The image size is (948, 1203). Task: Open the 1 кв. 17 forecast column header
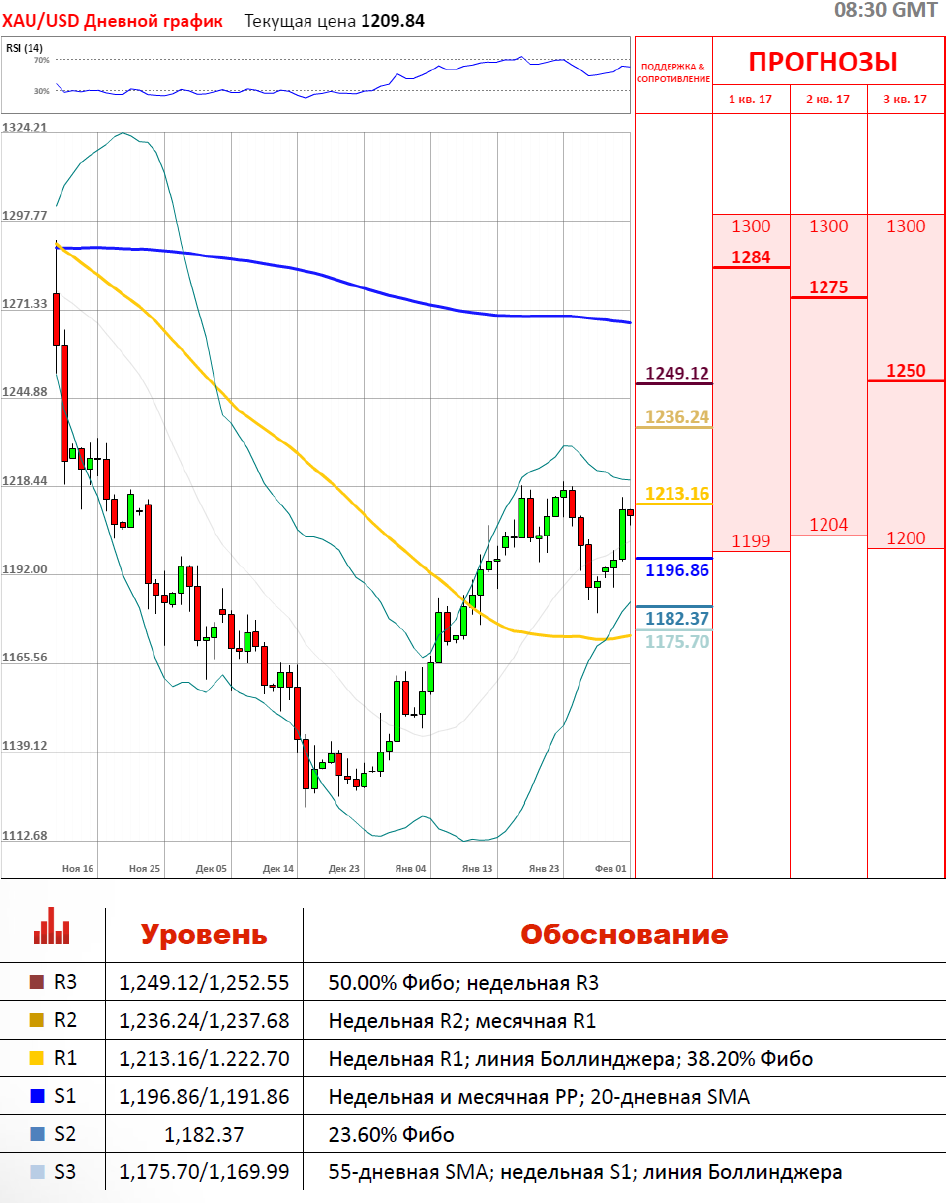pos(751,99)
